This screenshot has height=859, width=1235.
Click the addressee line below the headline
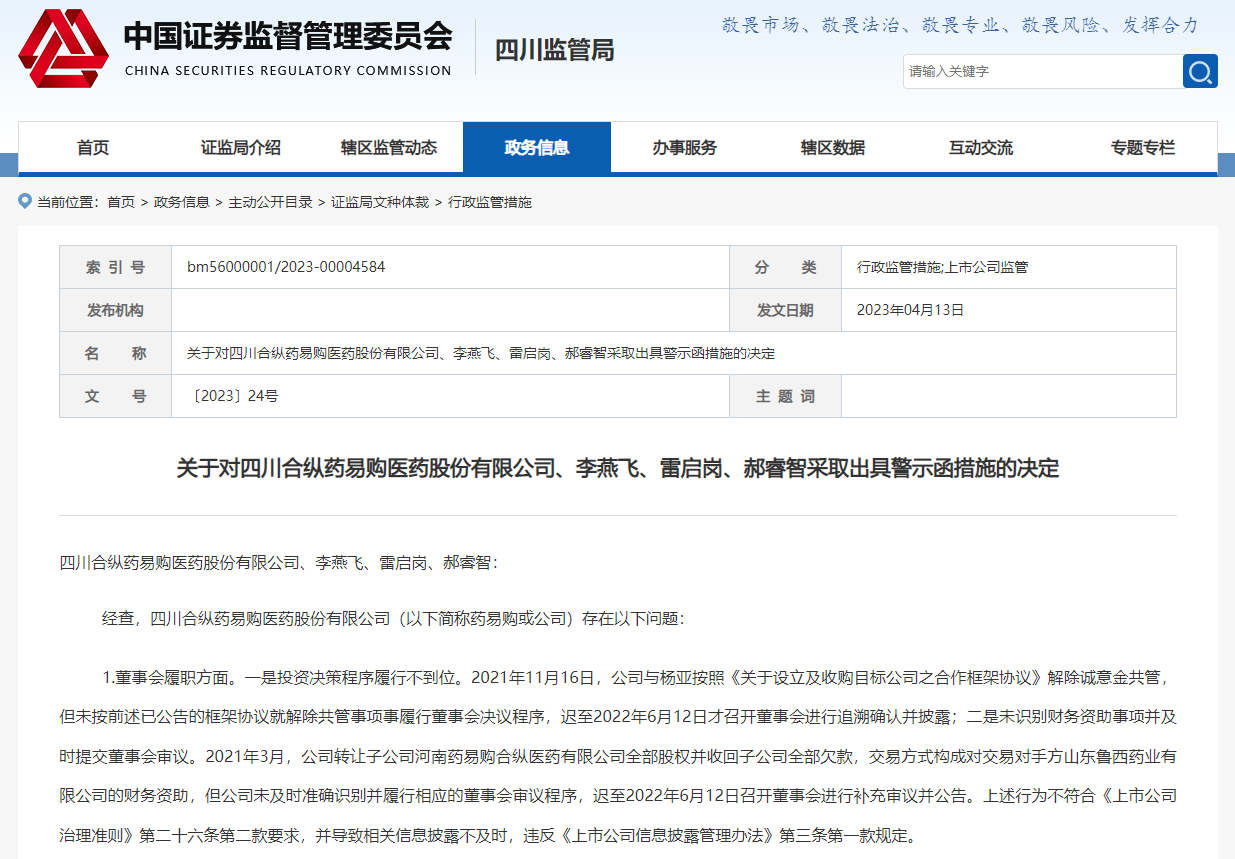click(279, 563)
